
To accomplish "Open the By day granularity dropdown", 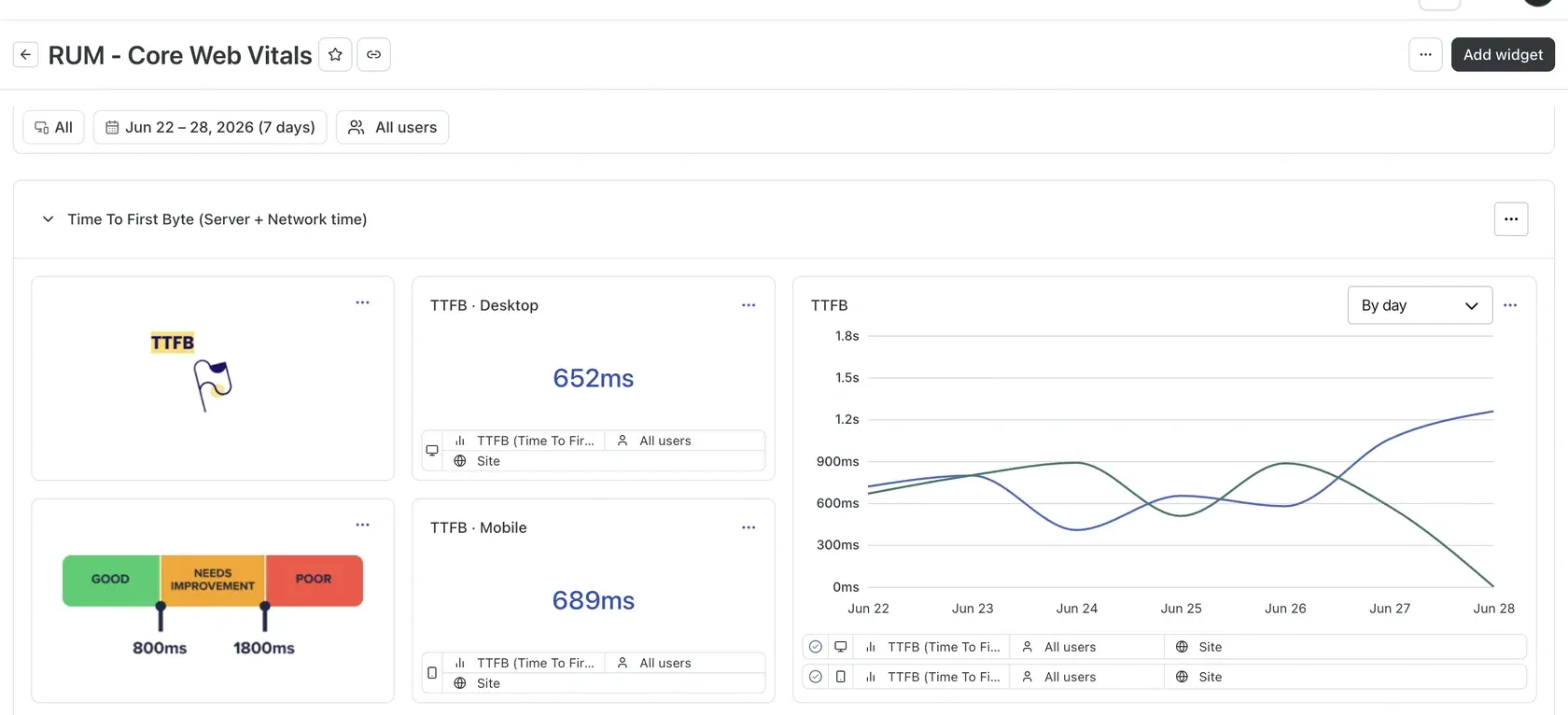I will pos(1420,305).
